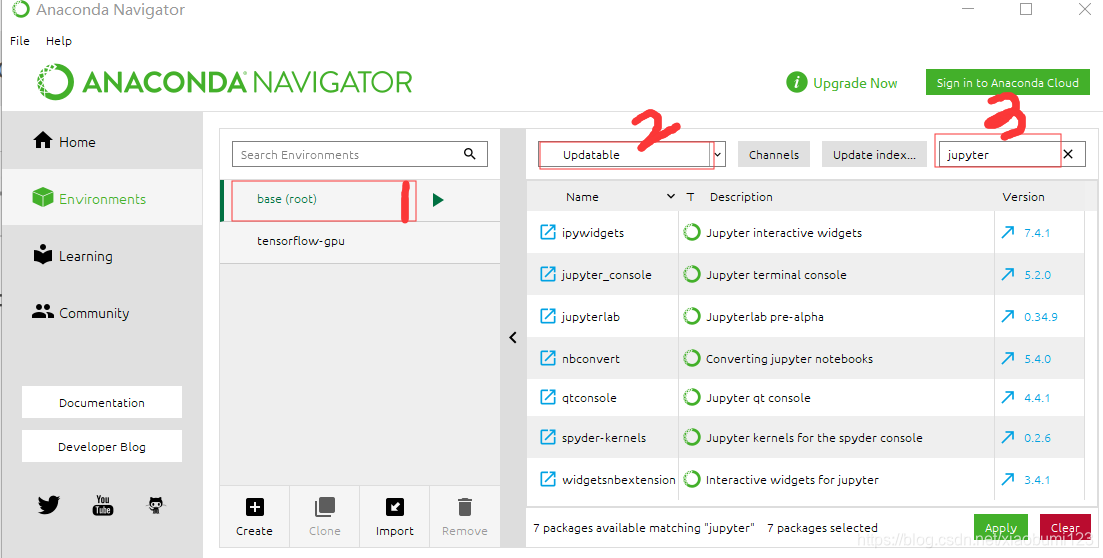Toggle the widgetsnbextension package checkbox
Viewport: 1103px width, 558px height.
coord(547,479)
